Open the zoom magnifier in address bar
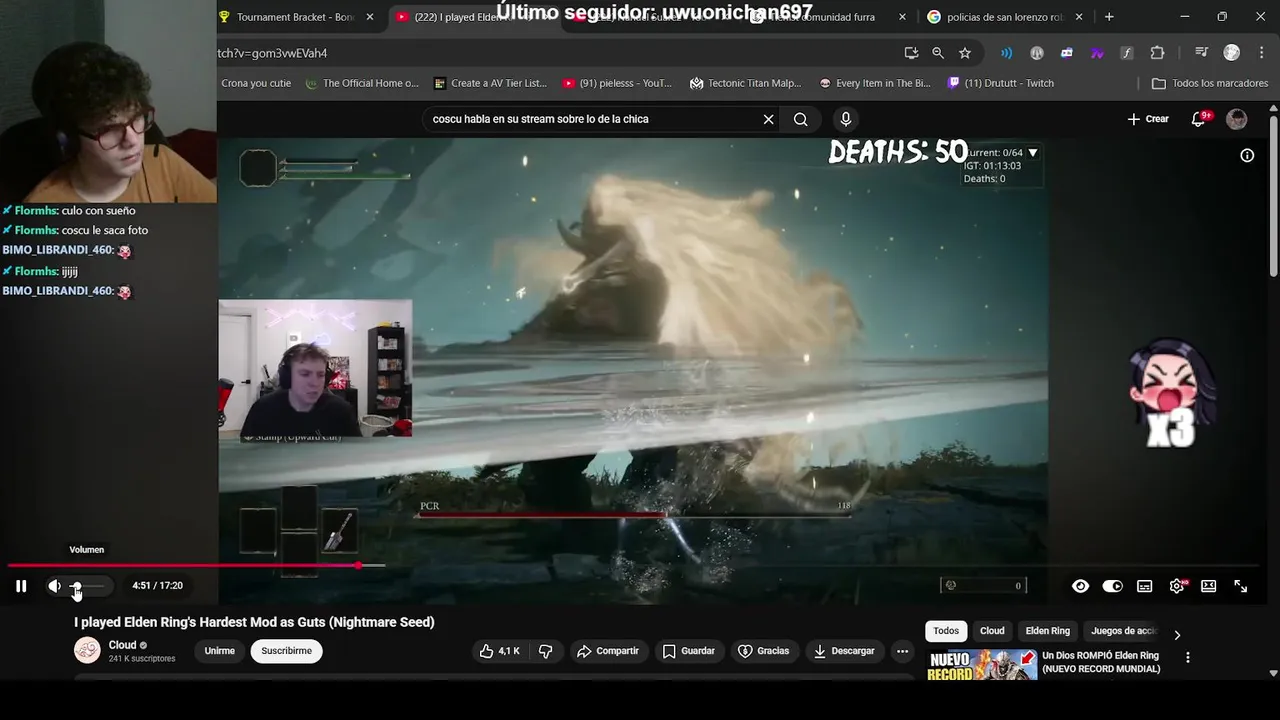The image size is (1280, 720). coord(938,53)
